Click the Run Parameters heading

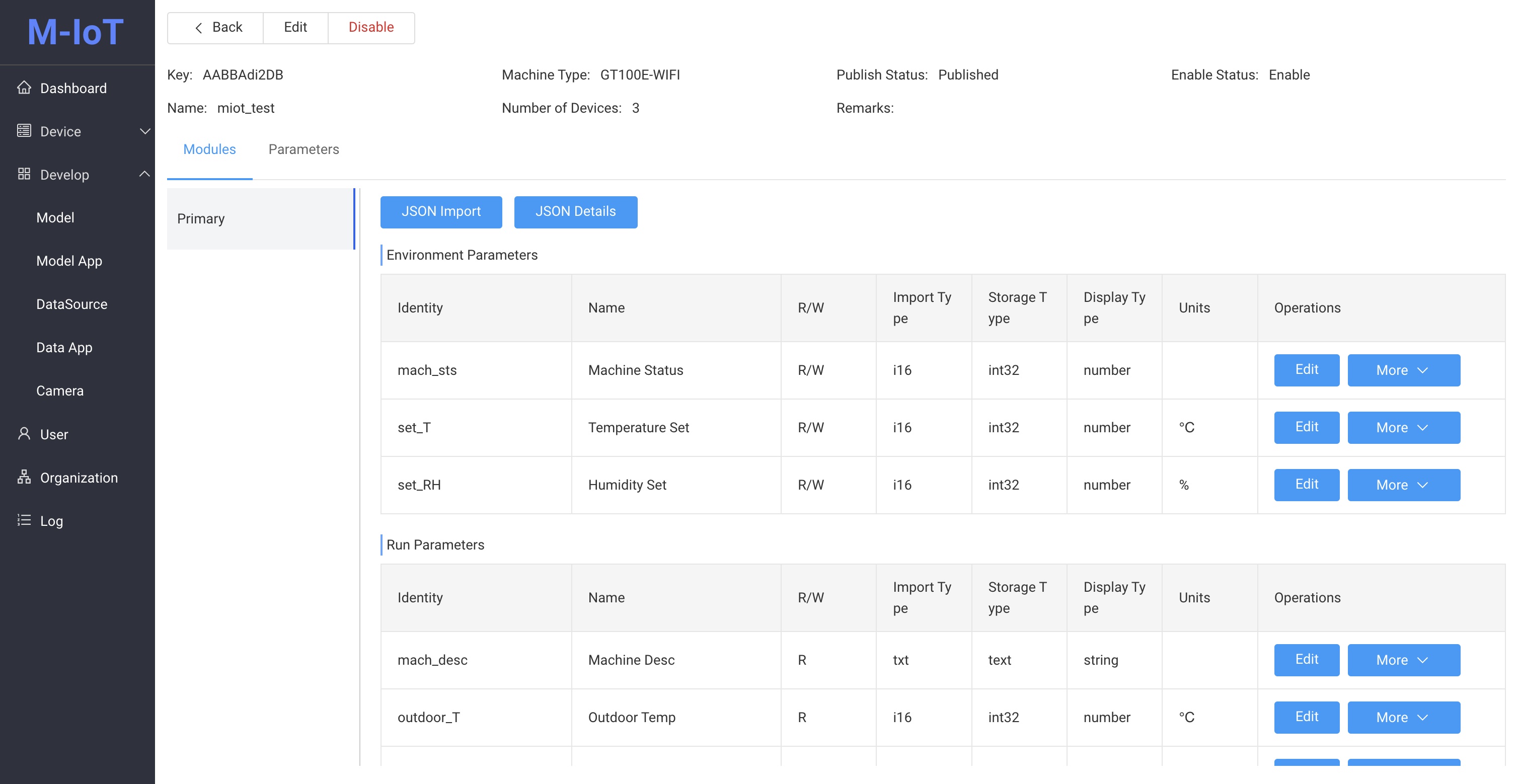[x=435, y=545]
